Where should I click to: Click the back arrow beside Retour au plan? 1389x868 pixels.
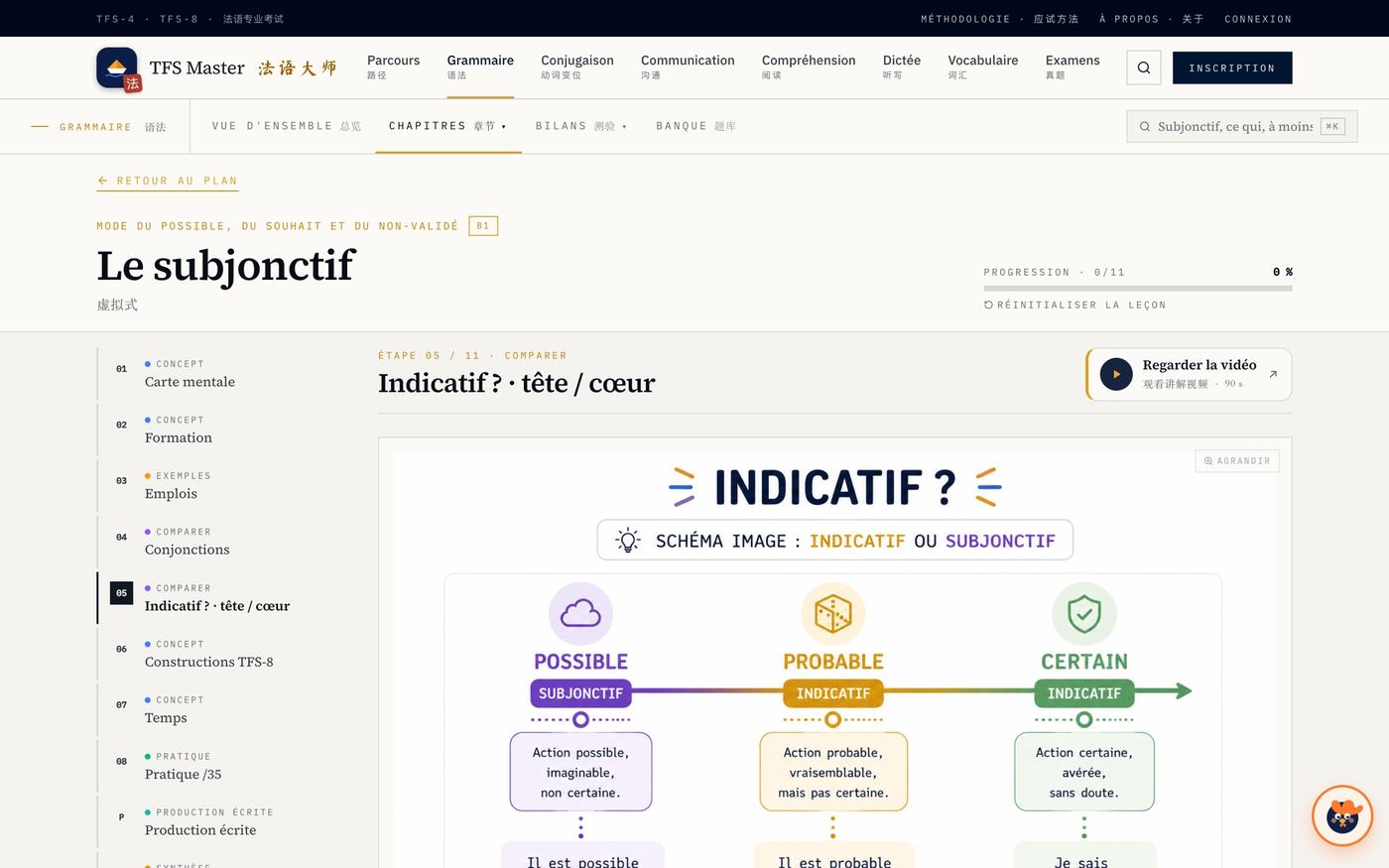102,181
